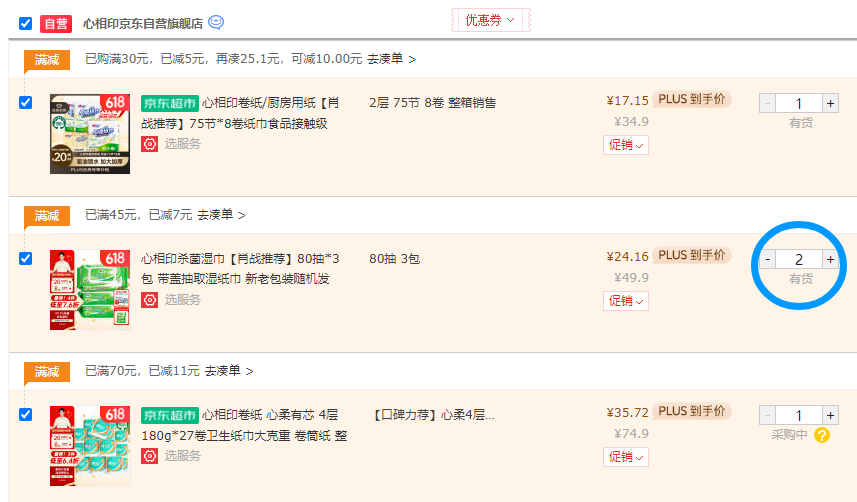This screenshot has width=857, height=502.
Task: Open 心柔有芯 卷纸 product thumbnail
Action: coord(90,446)
